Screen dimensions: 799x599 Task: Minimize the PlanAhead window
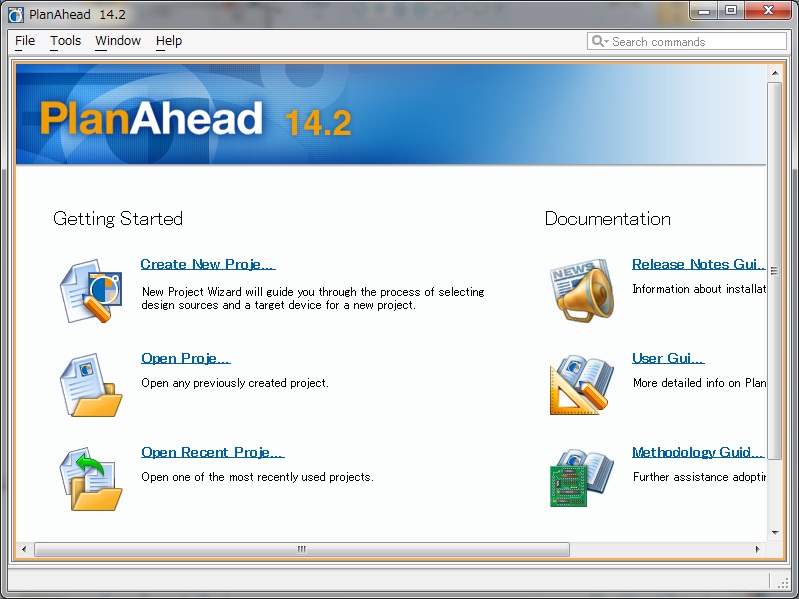coord(704,10)
